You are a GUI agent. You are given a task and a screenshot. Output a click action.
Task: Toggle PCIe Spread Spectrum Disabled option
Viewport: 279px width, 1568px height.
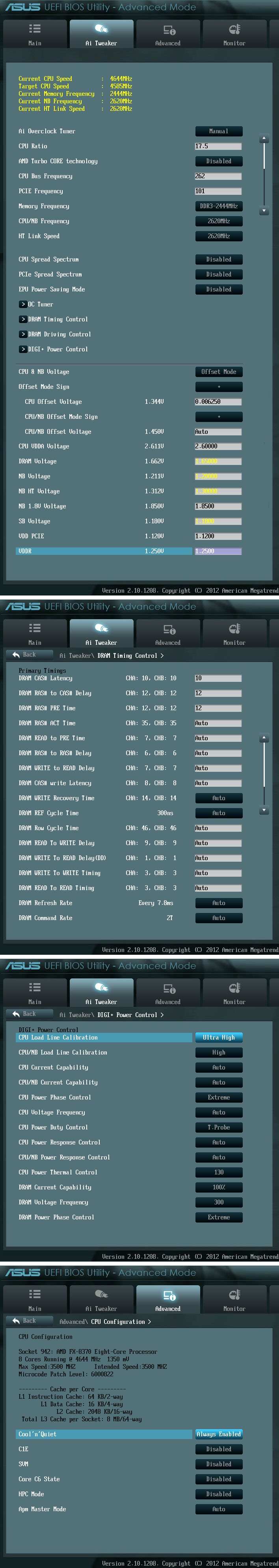[x=219, y=274]
